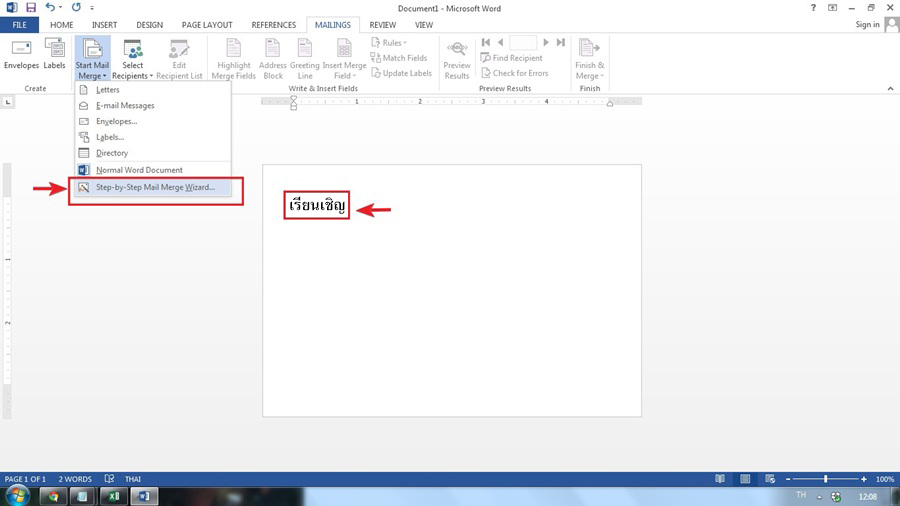Click the Match Fields button

click(x=399, y=58)
